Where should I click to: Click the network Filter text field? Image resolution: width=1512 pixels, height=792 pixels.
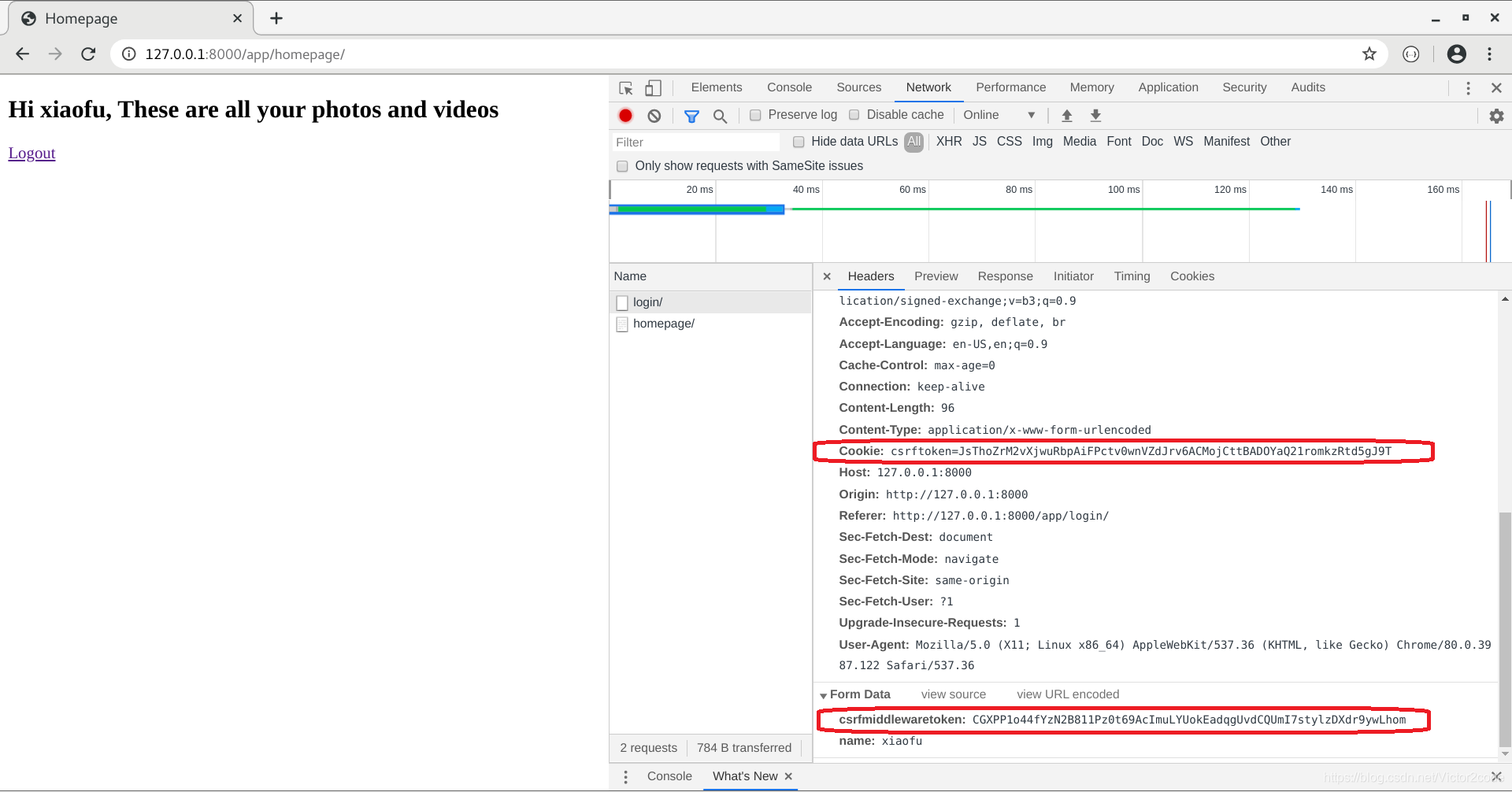coord(696,142)
